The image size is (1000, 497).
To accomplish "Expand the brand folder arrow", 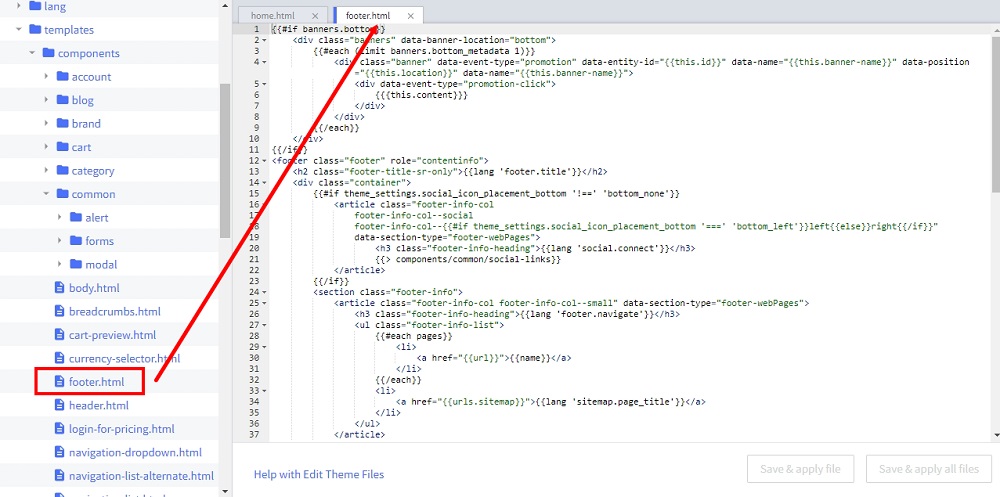I will (46, 123).
